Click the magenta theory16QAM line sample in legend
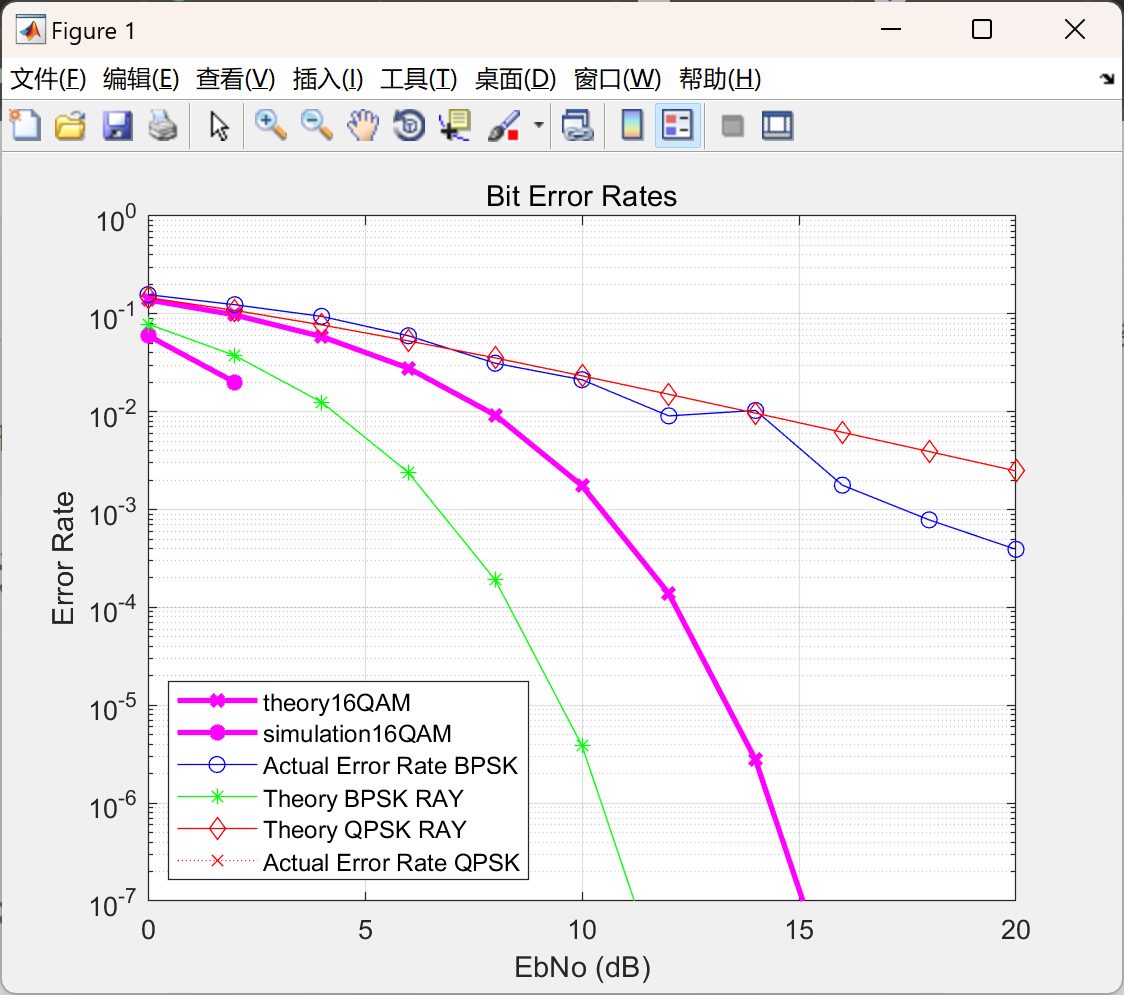1124x995 pixels. tap(216, 701)
